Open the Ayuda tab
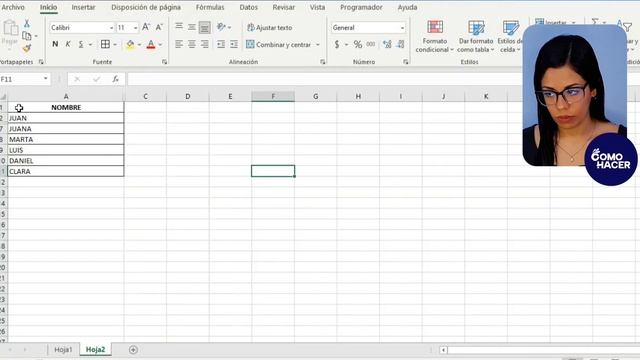 407,7
